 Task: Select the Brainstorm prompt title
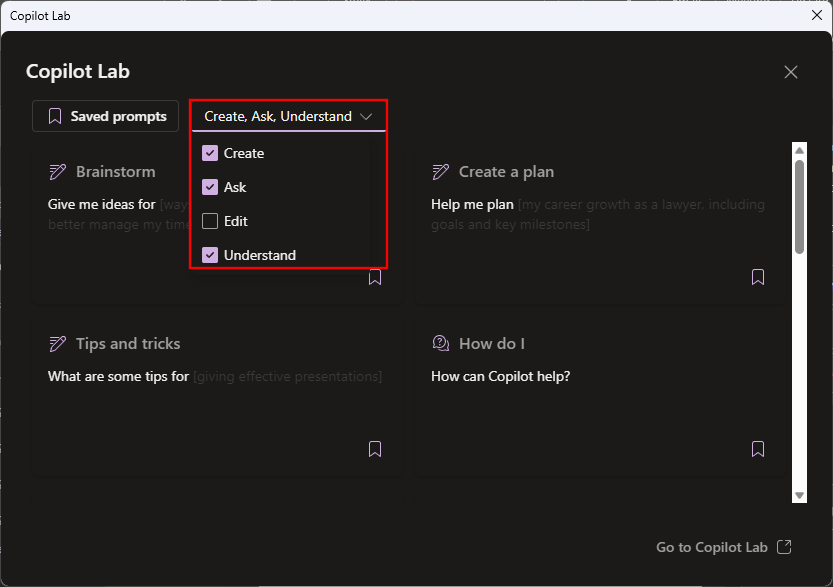[x=116, y=172]
